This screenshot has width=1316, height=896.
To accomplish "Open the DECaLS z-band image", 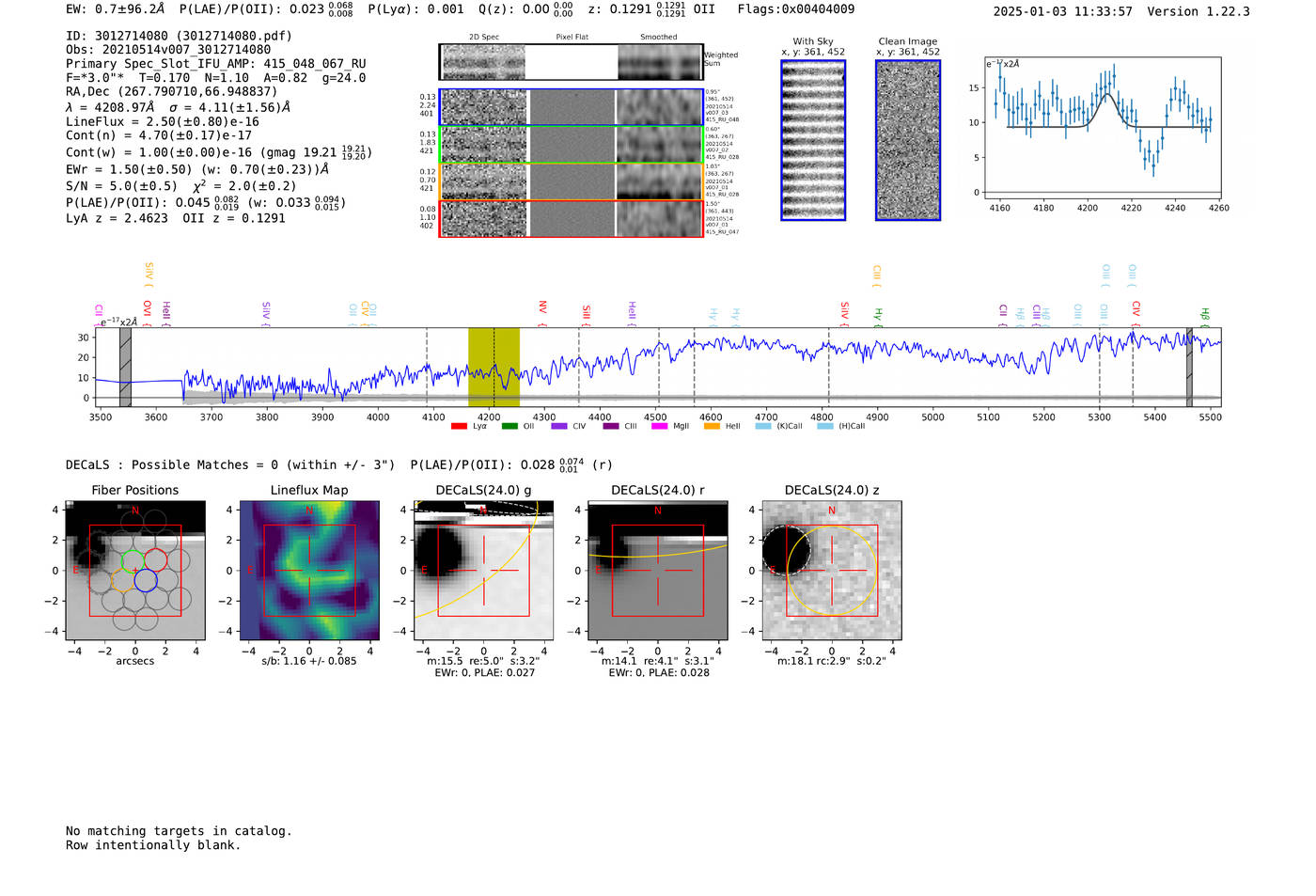I will pos(832,570).
